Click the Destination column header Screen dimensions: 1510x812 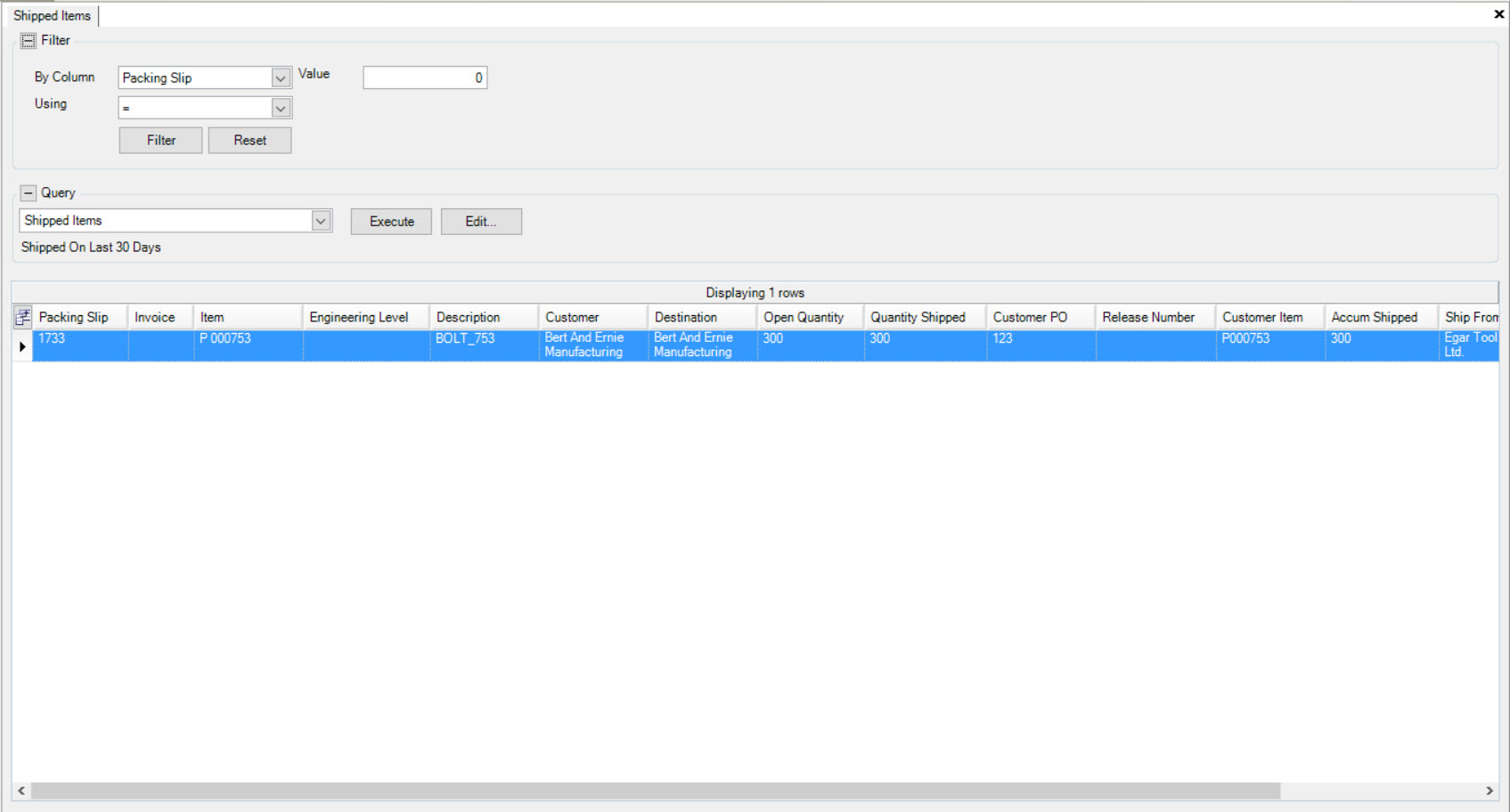[703, 317]
